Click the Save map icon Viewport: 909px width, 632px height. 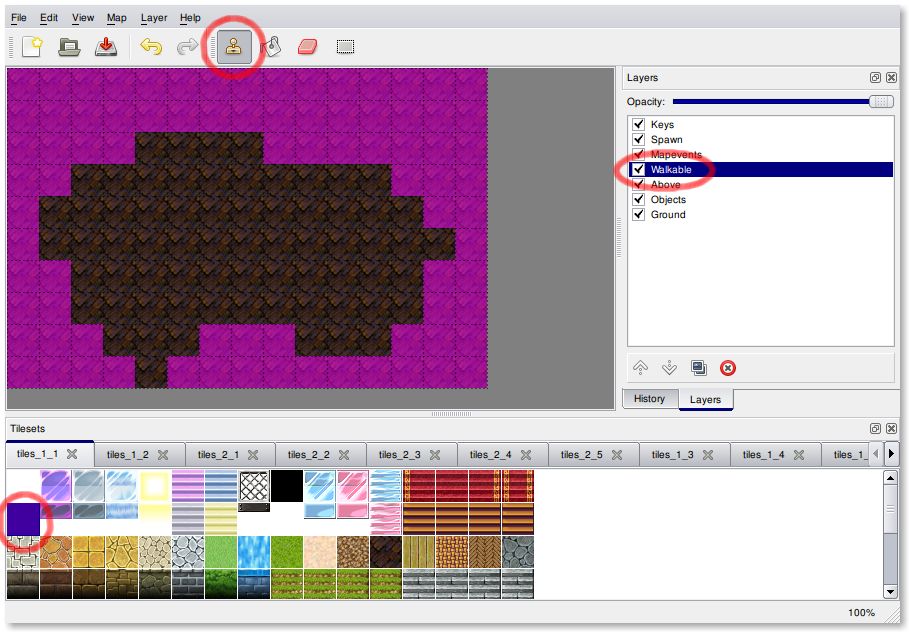(x=105, y=47)
